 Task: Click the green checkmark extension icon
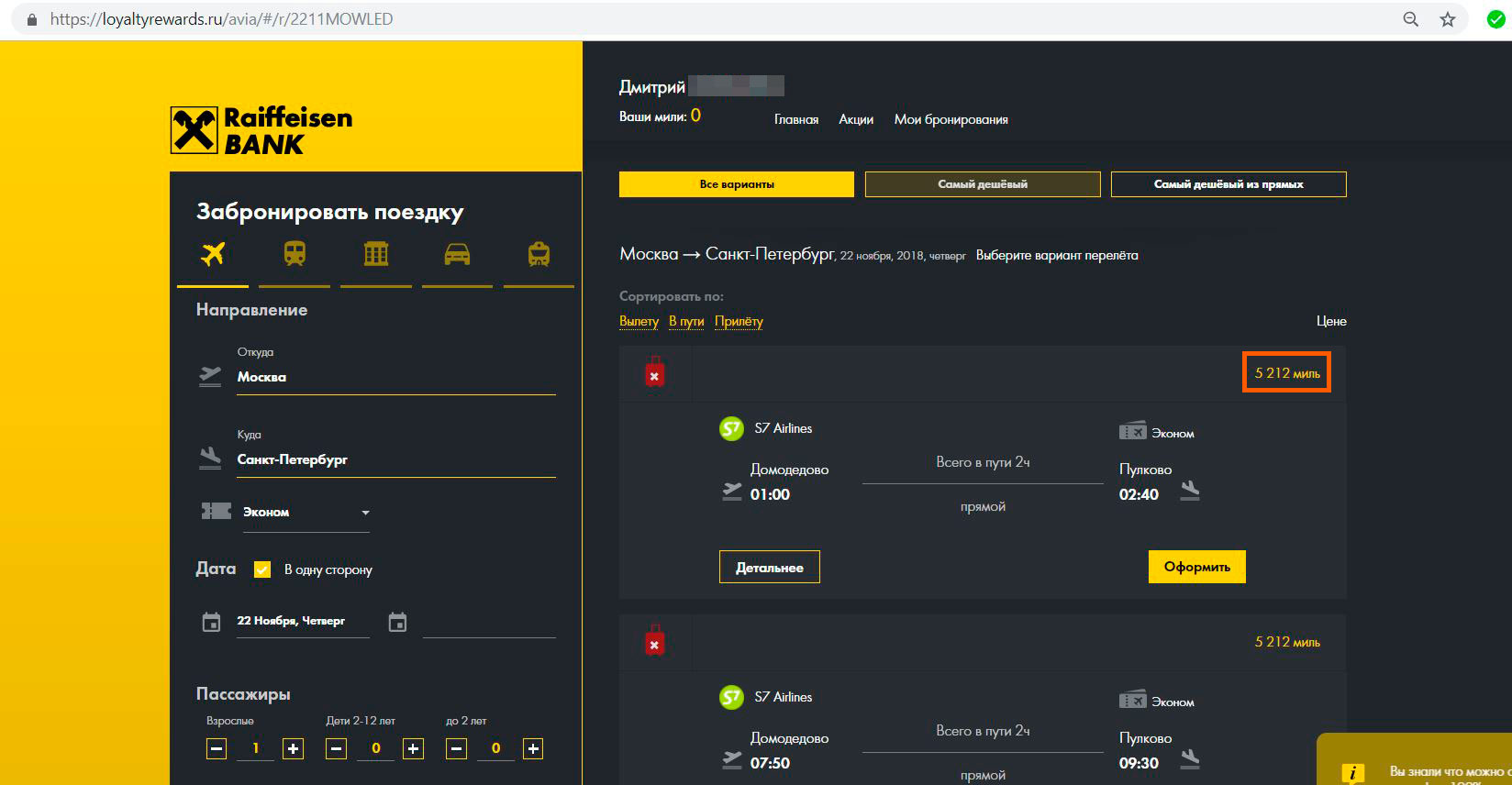[1495, 19]
